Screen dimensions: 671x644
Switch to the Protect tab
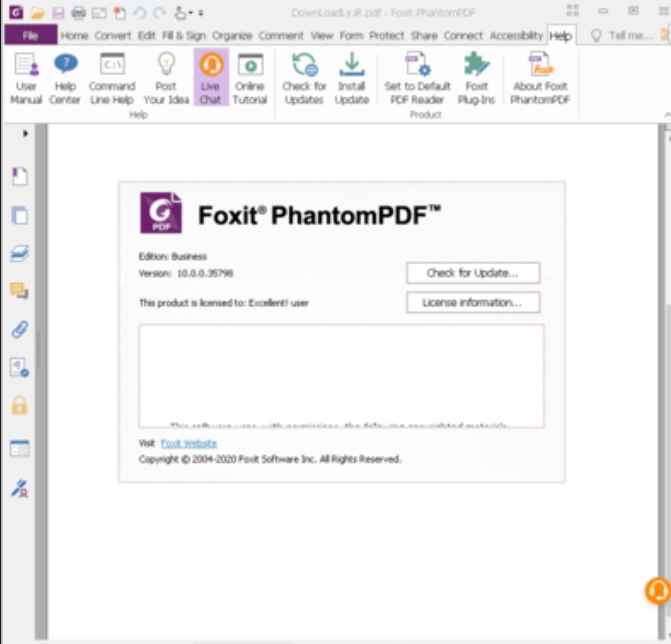coord(386,36)
